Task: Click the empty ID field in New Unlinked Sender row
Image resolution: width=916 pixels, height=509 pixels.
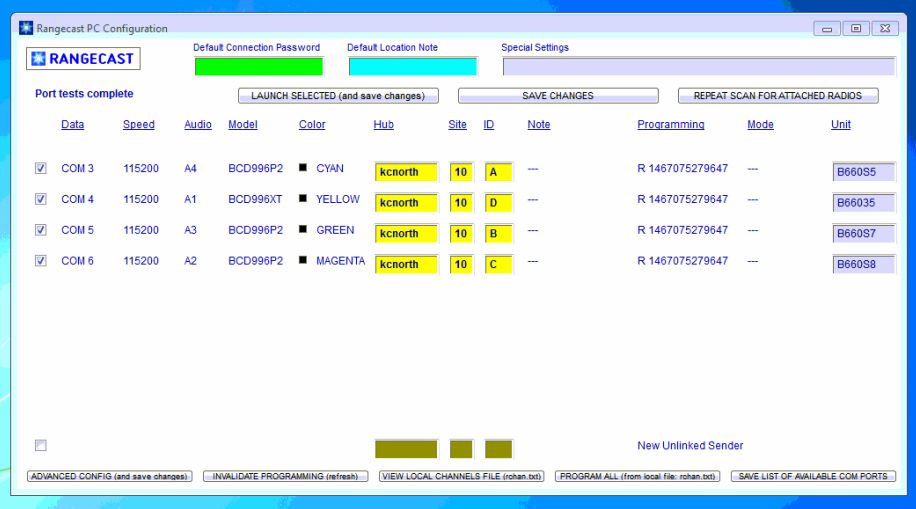Action: (498, 449)
